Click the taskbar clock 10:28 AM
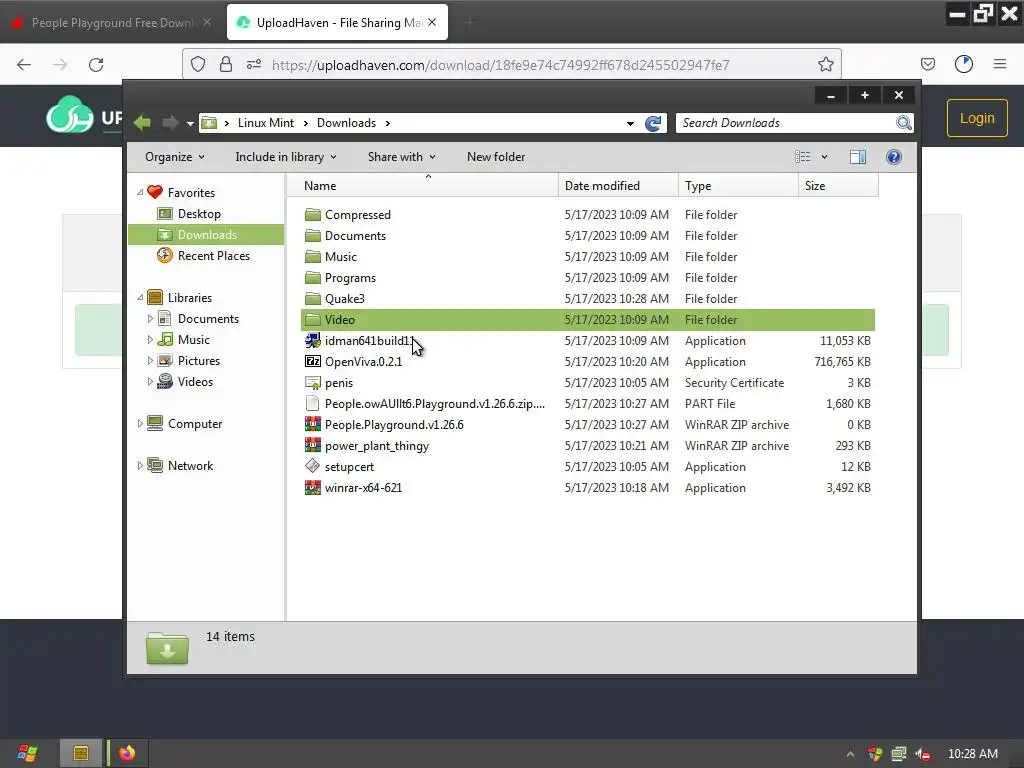This screenshot has width=1024, height=768. [972, 754]
